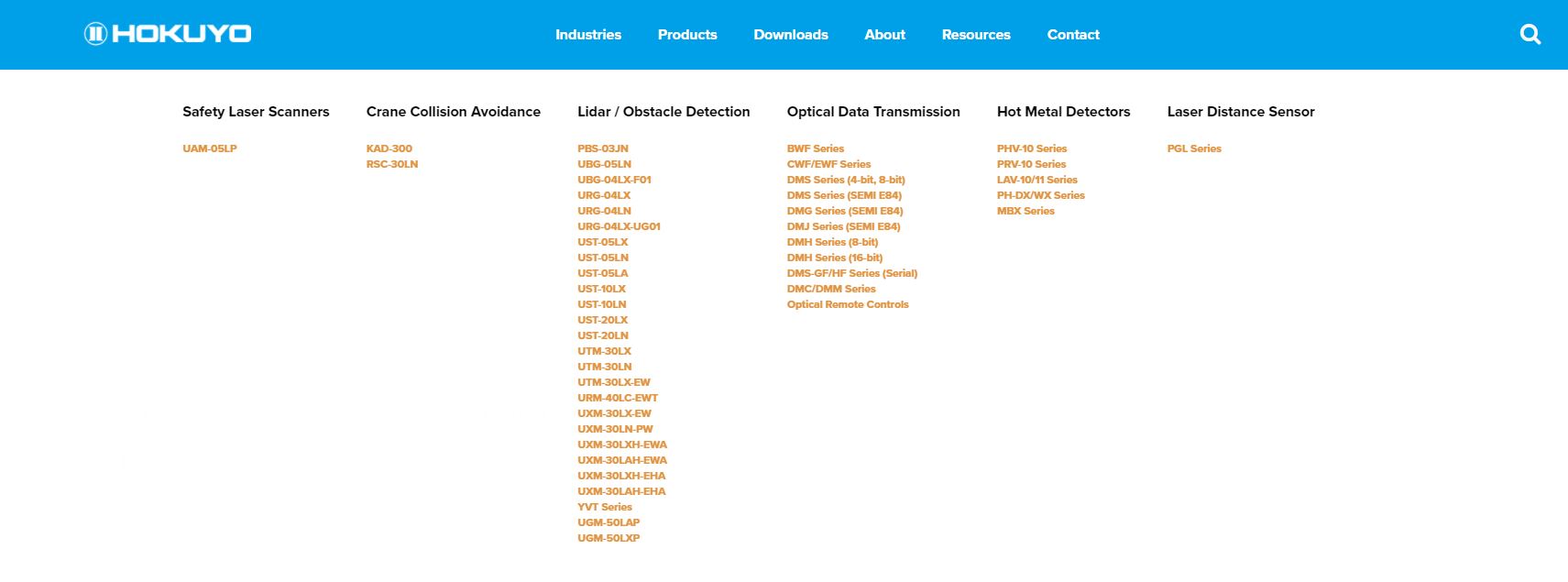Open the UST-20LN product link
Image resolution: width=1568 pixels, height=582 pixels.
pos(603,335)
